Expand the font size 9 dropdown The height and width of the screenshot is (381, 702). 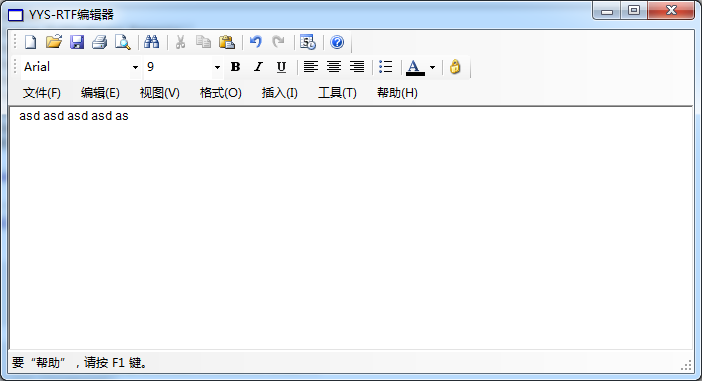[217, 67]
